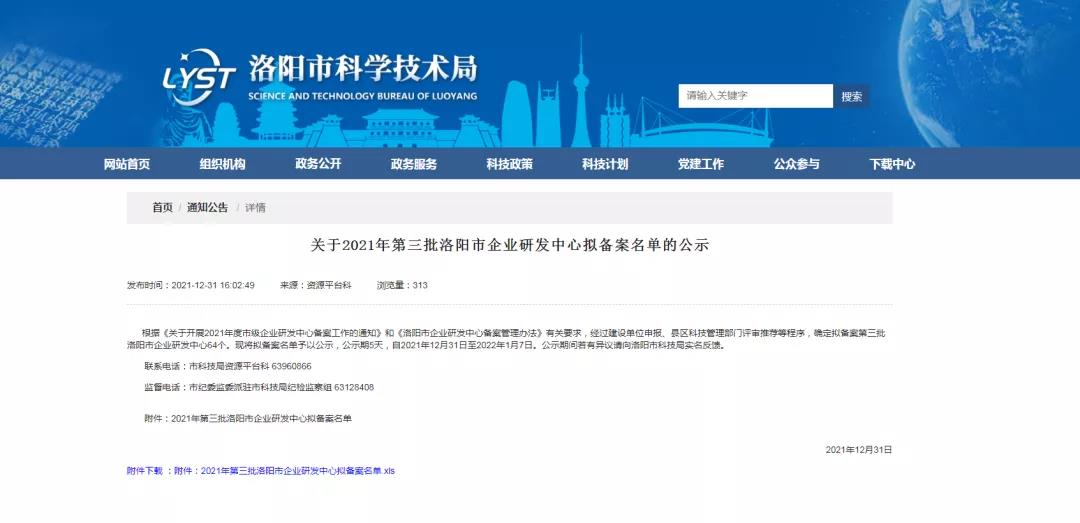Screen dimensions: 1080x523
Task: Click the publish time 2021-12-31 16:02:49
Action: coord(191,285)
